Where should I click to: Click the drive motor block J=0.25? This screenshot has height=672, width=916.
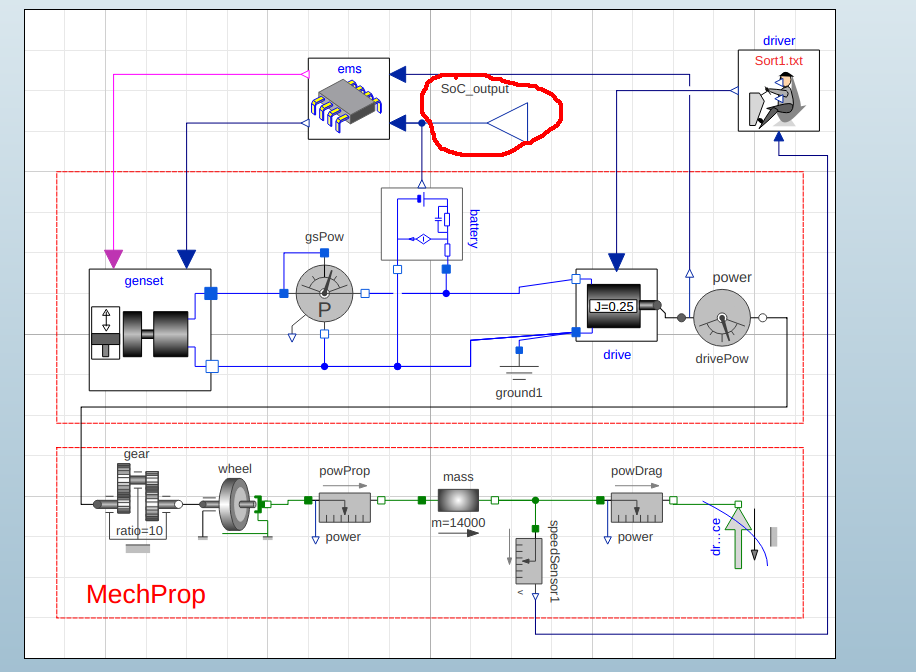[x=616, y=306]
